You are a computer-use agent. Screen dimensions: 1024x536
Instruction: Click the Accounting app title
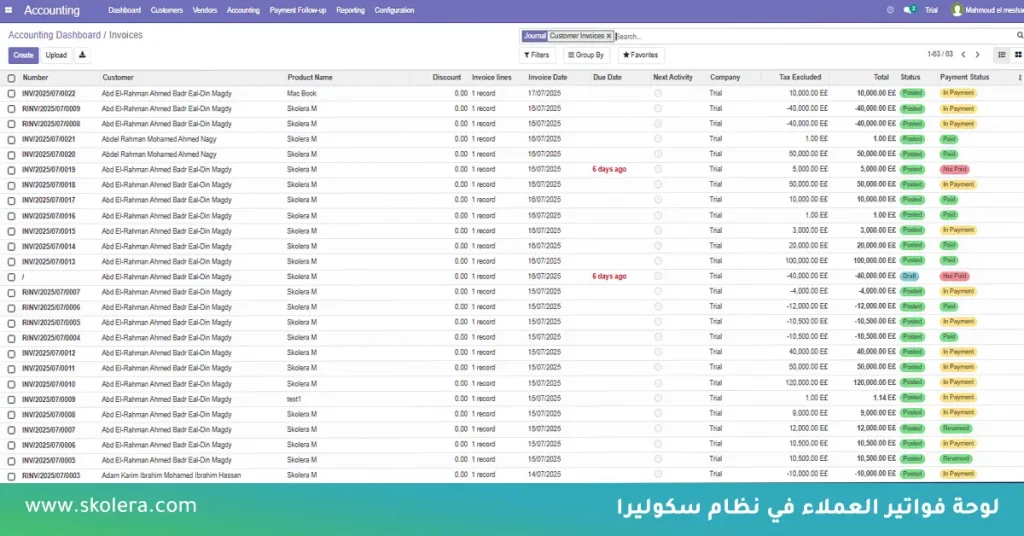pos(52,10)
